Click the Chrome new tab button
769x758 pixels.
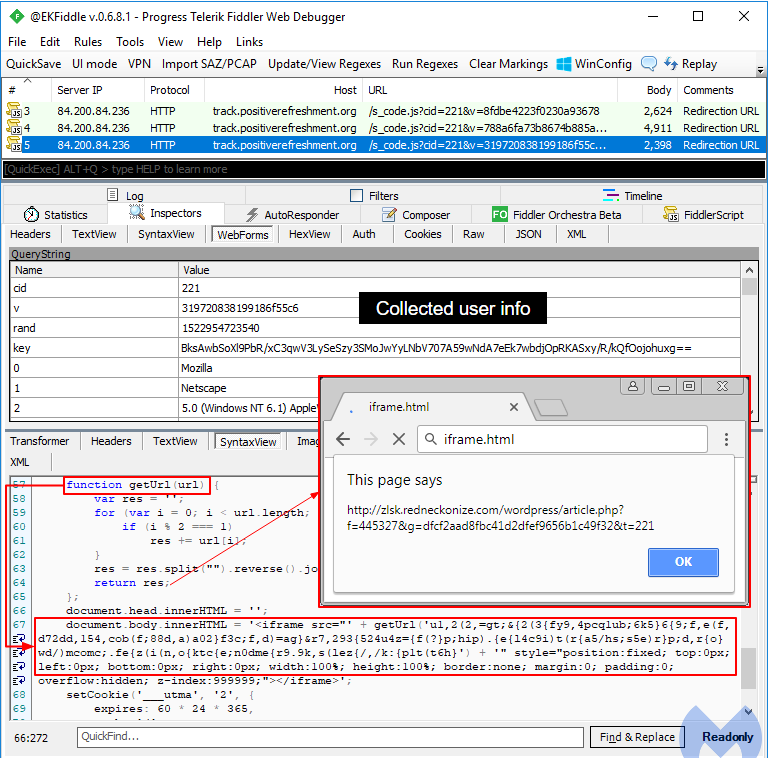point(550,407)
